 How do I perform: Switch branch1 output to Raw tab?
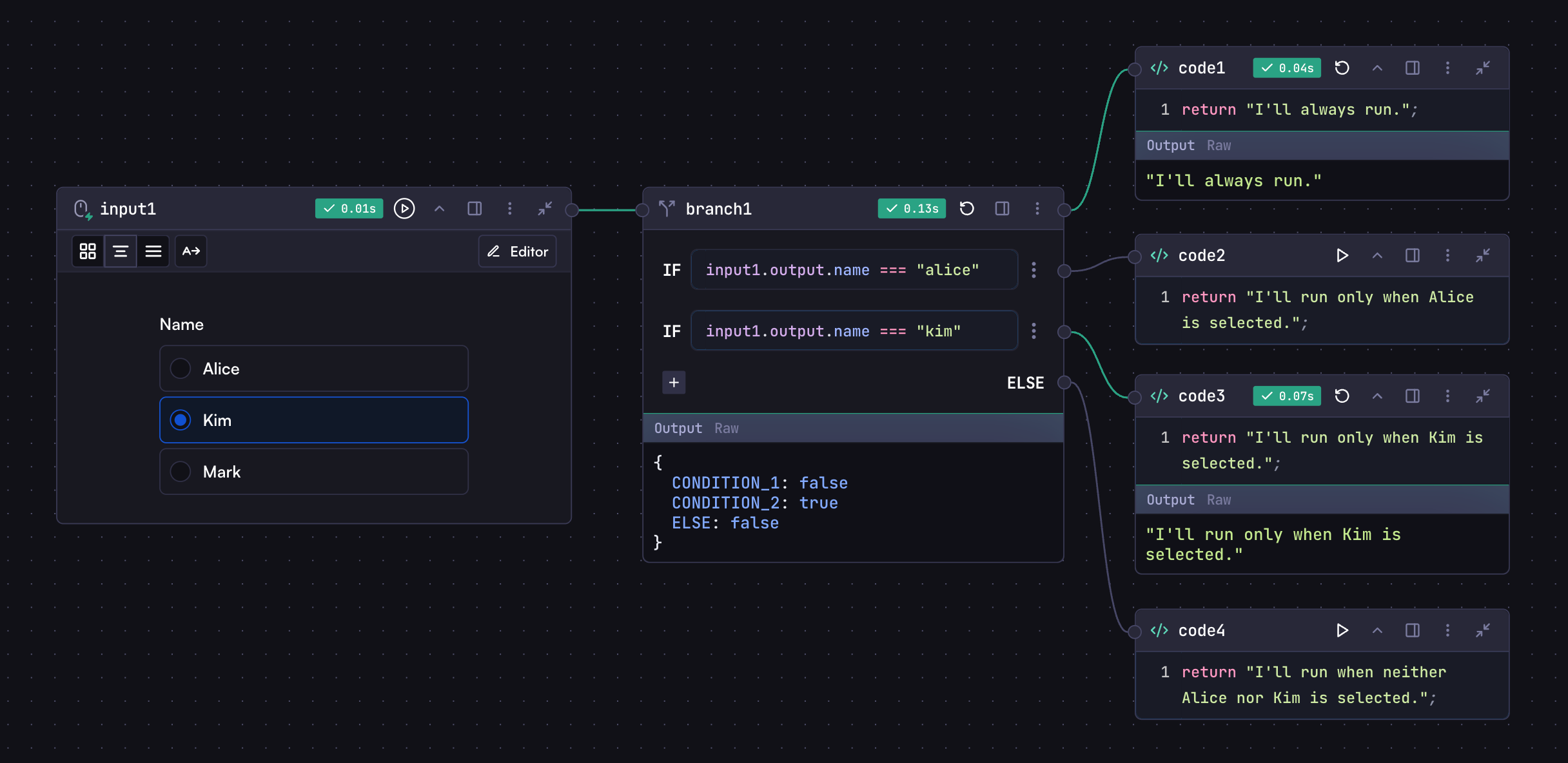(x=726, y=429)
